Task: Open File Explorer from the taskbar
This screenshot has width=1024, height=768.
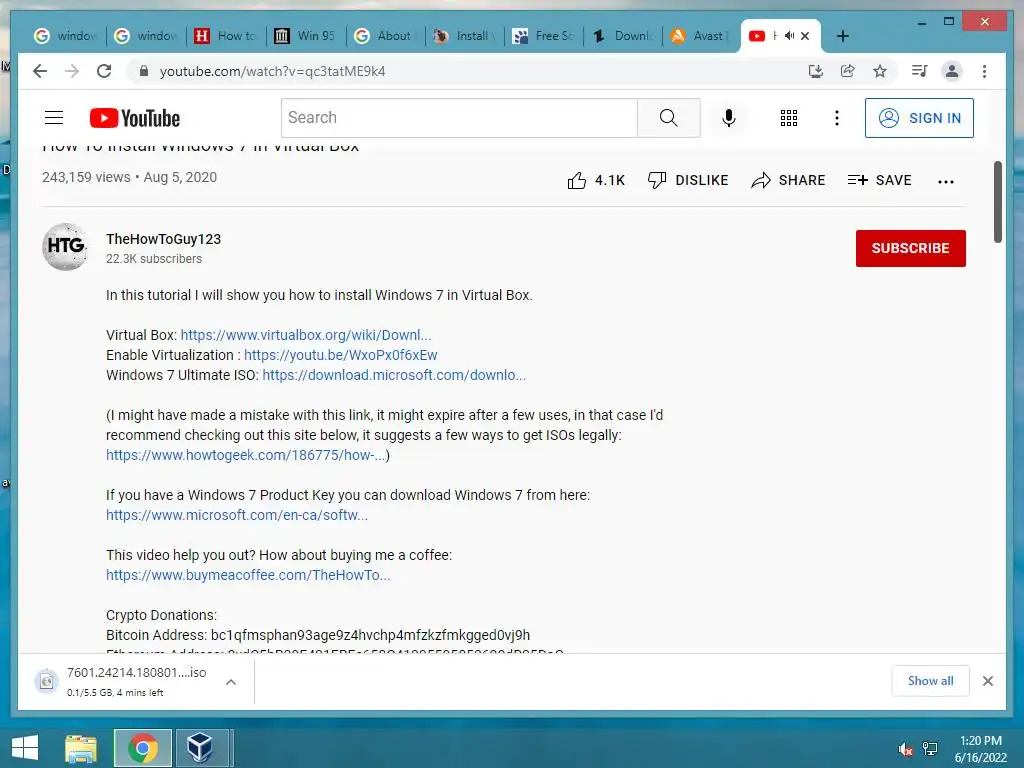Action: 81,748
